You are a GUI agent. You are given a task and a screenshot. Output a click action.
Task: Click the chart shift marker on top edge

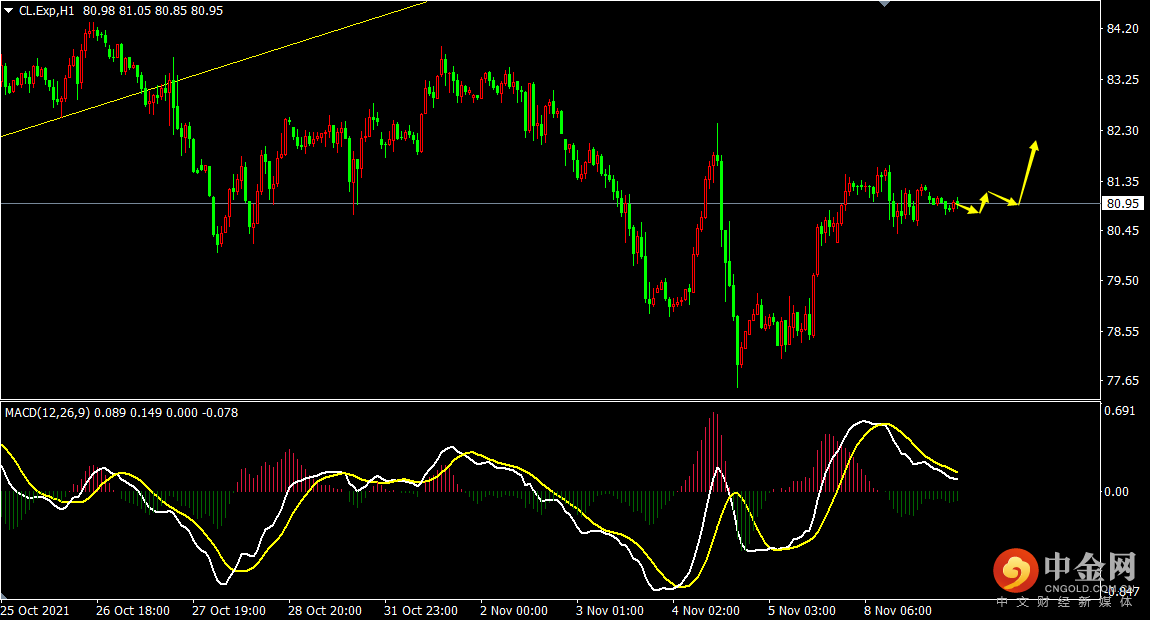click(x=885, y=4)
